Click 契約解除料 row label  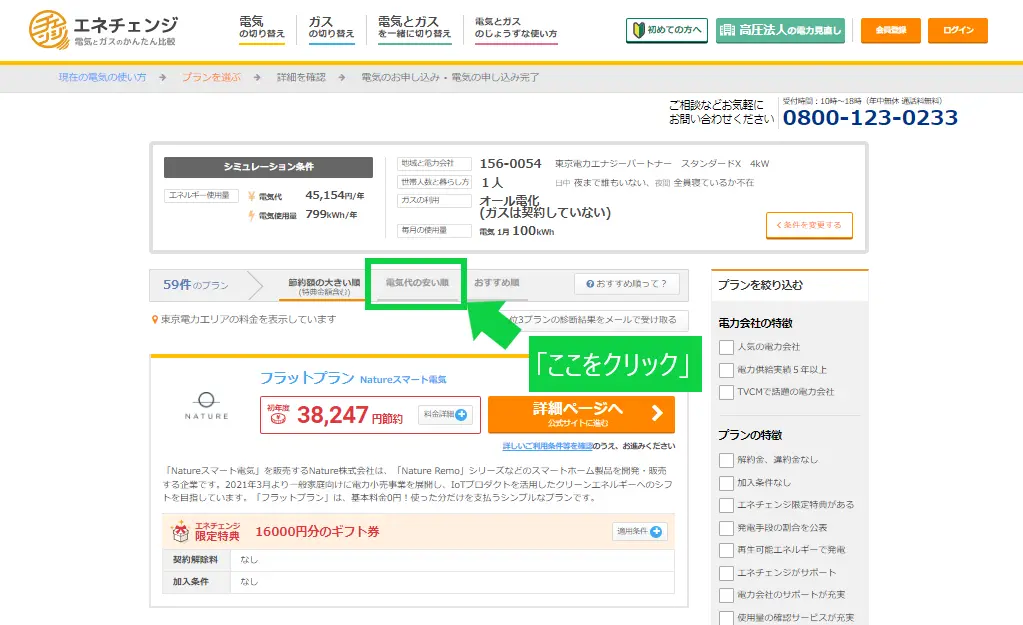point(196,560)
